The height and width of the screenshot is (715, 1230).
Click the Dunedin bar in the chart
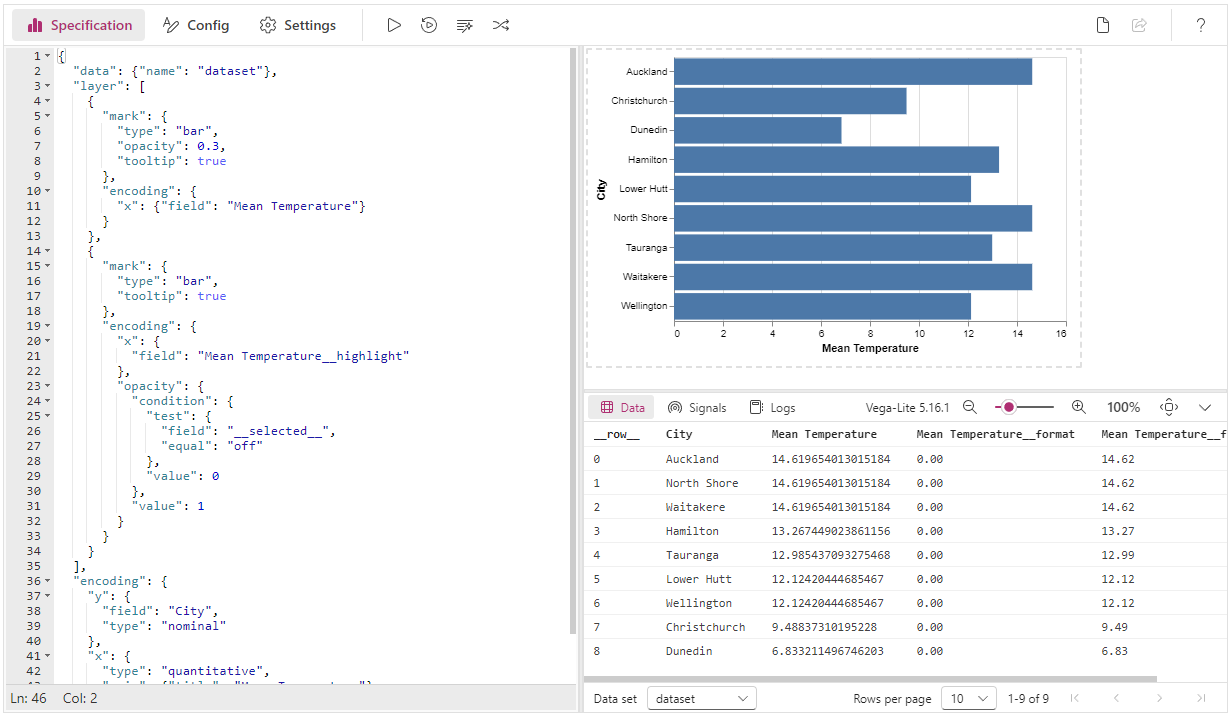758,130
